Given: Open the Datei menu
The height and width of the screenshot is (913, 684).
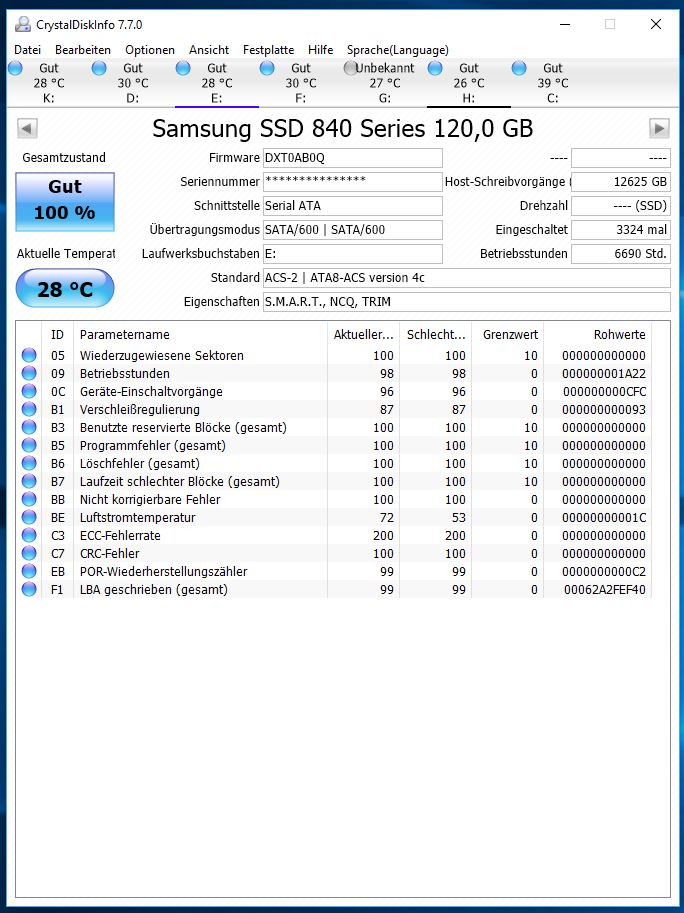Looking at the screenshot, I should (x=27, y=50).
